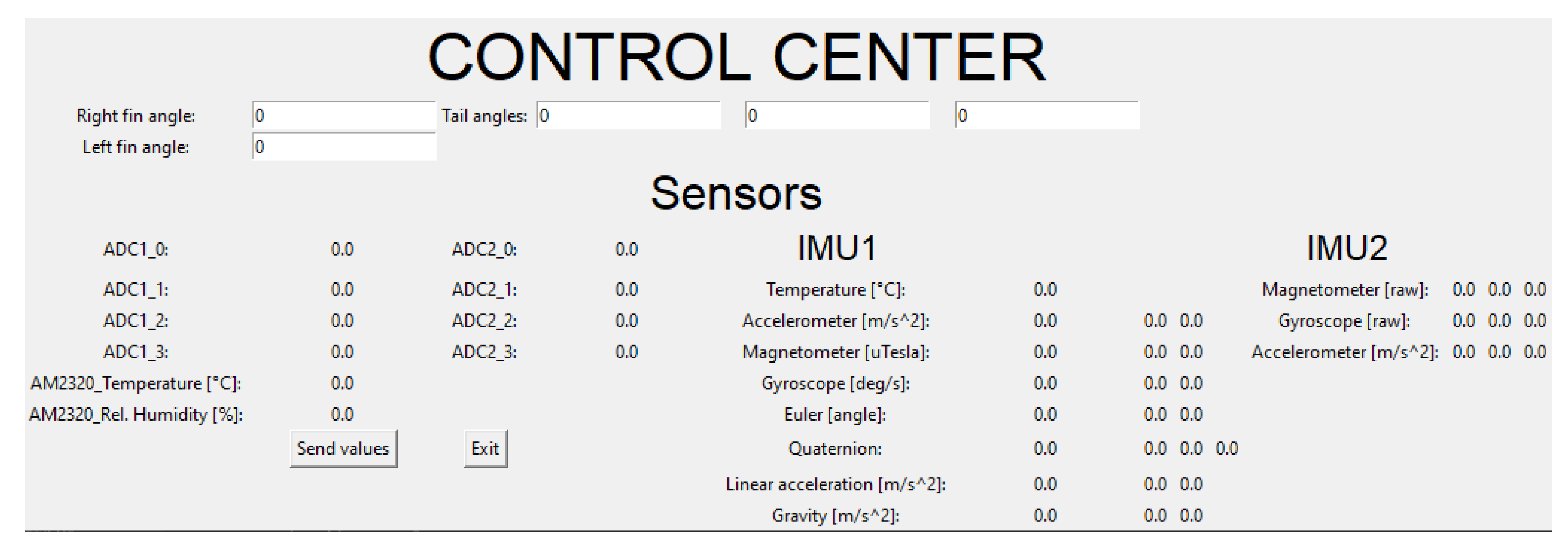Click the Right fin angle input field
Screen dimensions: 1568x552
tap(344, 115)
